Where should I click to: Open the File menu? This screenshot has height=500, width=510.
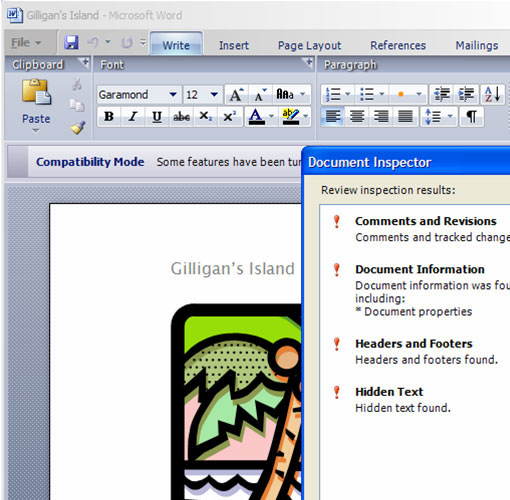[x=26, y=43]
